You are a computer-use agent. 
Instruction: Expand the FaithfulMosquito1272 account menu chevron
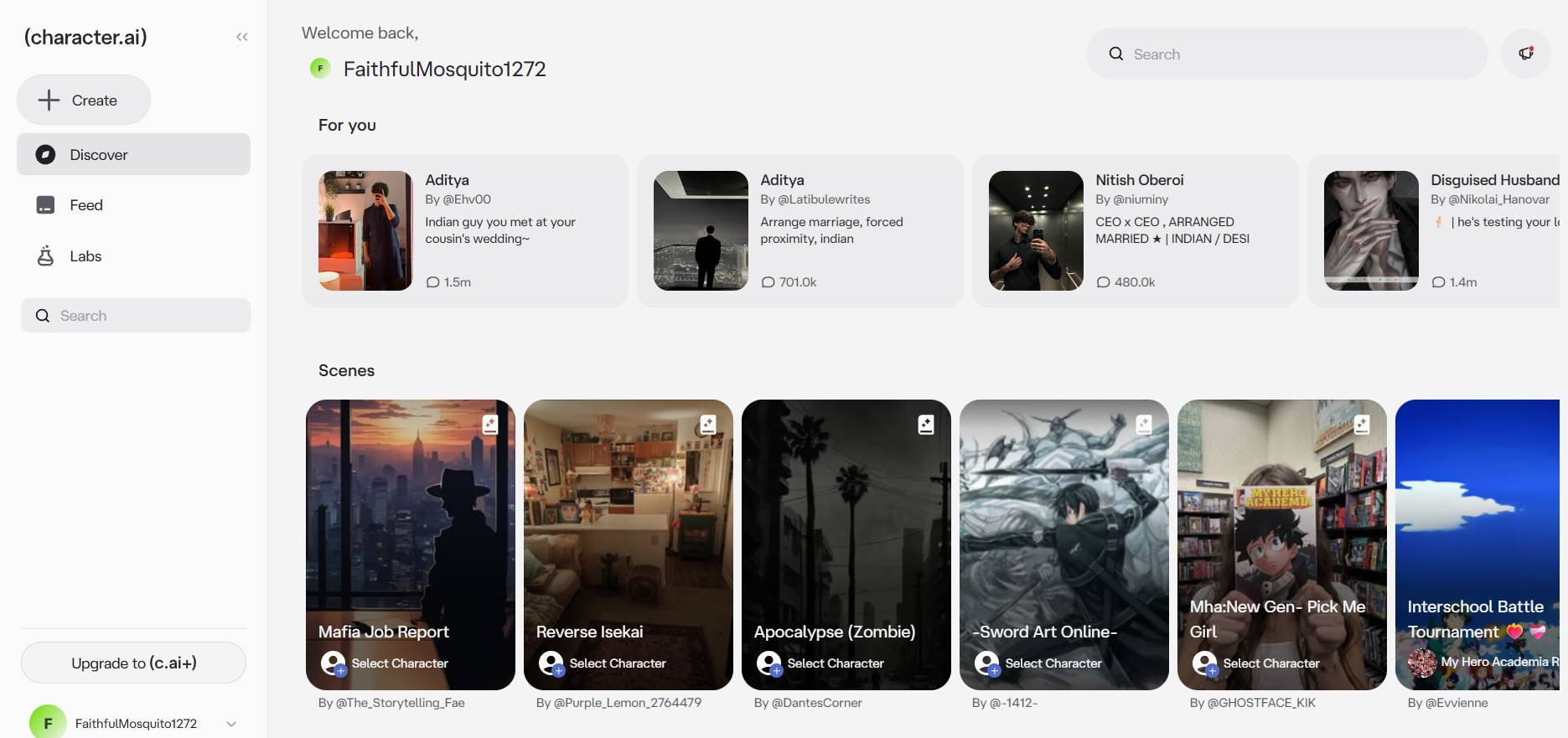[231, 724]
